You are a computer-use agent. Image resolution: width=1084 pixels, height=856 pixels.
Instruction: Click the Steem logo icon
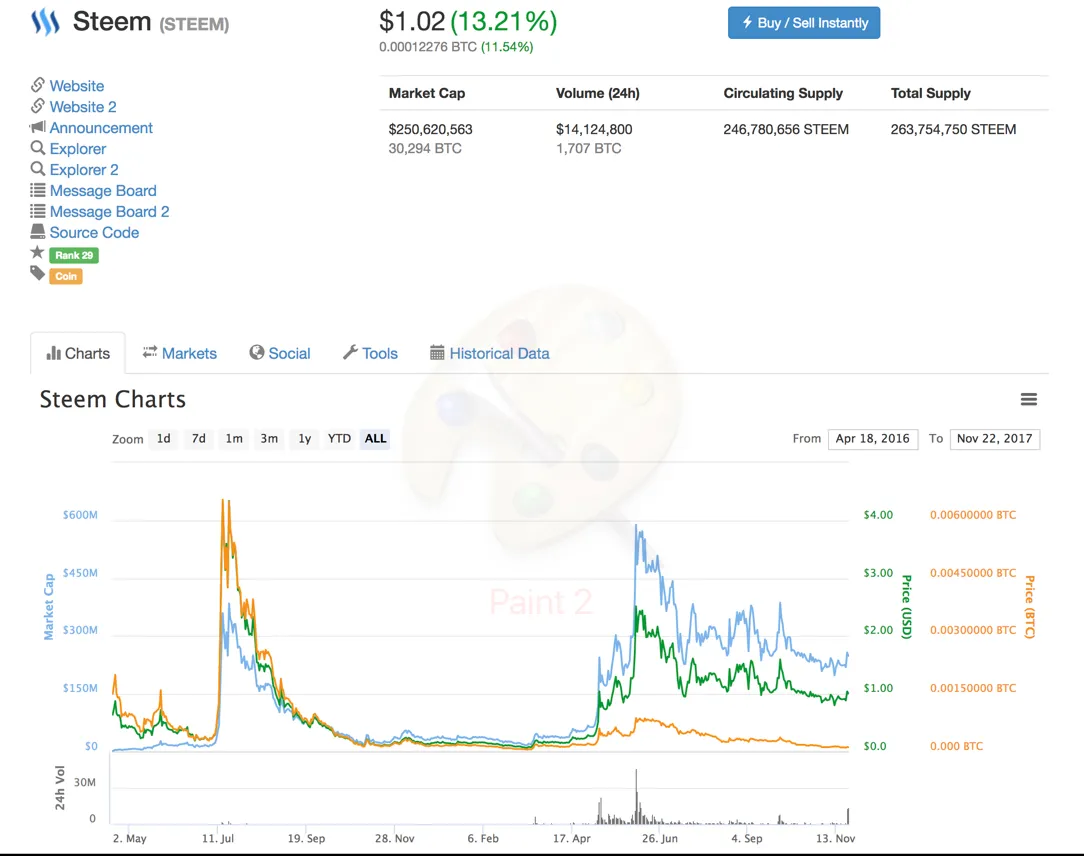pyautogui.click(x=45, y=22)
